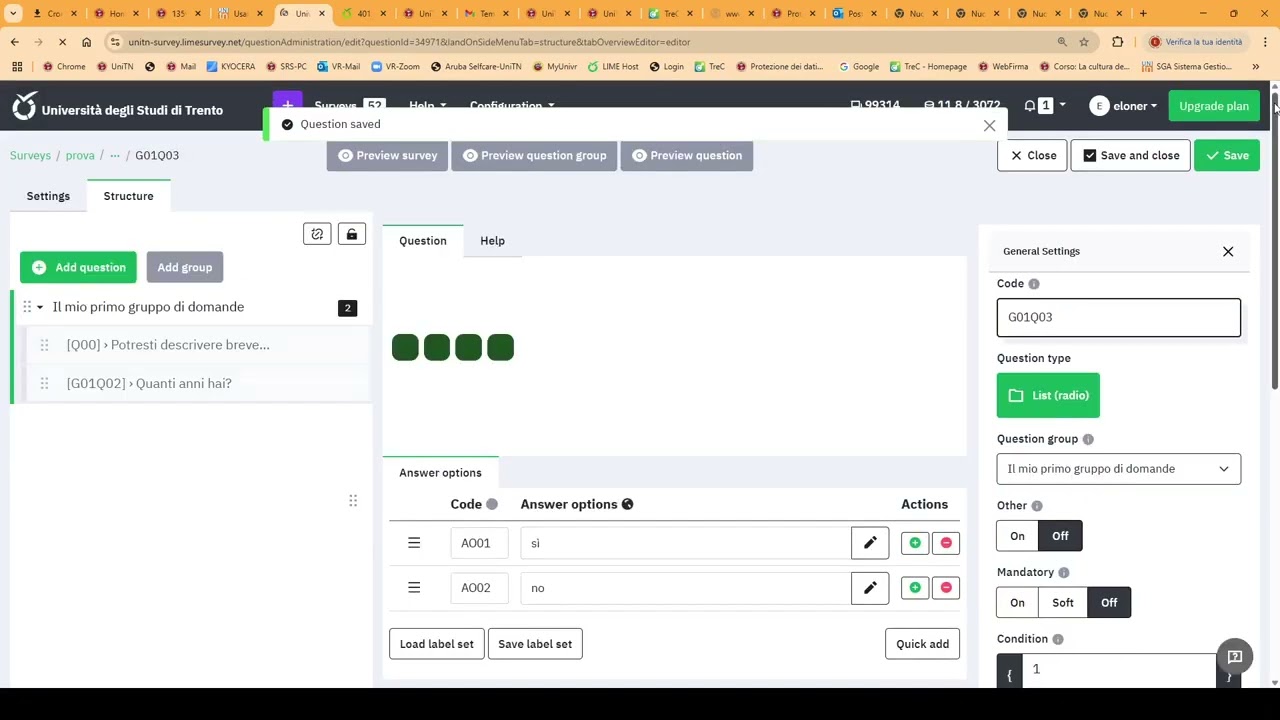The image size is (1280, 720).
Task: Click info icon next to Mandatory
Action: [1064, 573]
